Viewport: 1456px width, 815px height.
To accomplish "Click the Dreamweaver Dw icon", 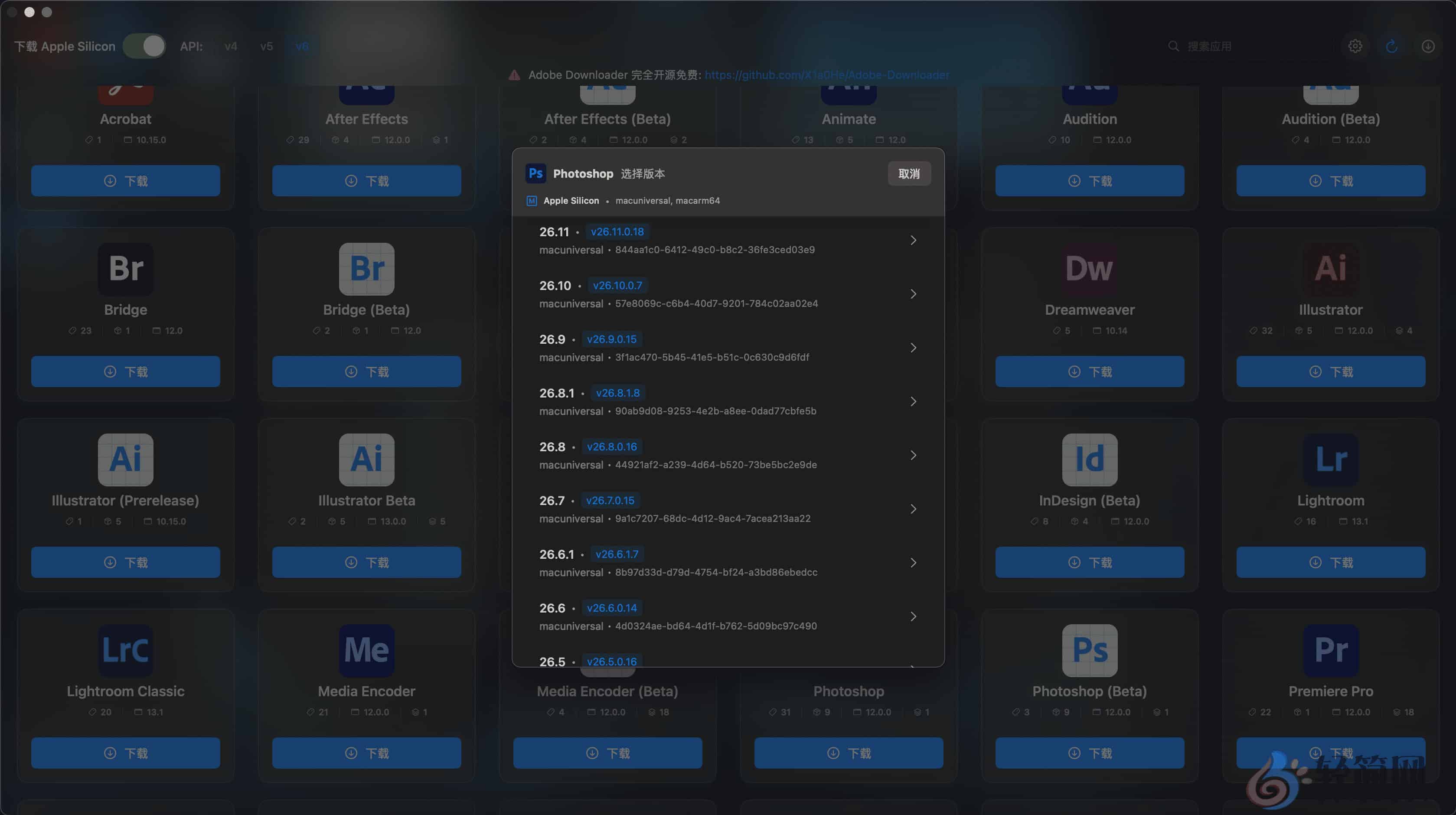I will [1089, 270].
